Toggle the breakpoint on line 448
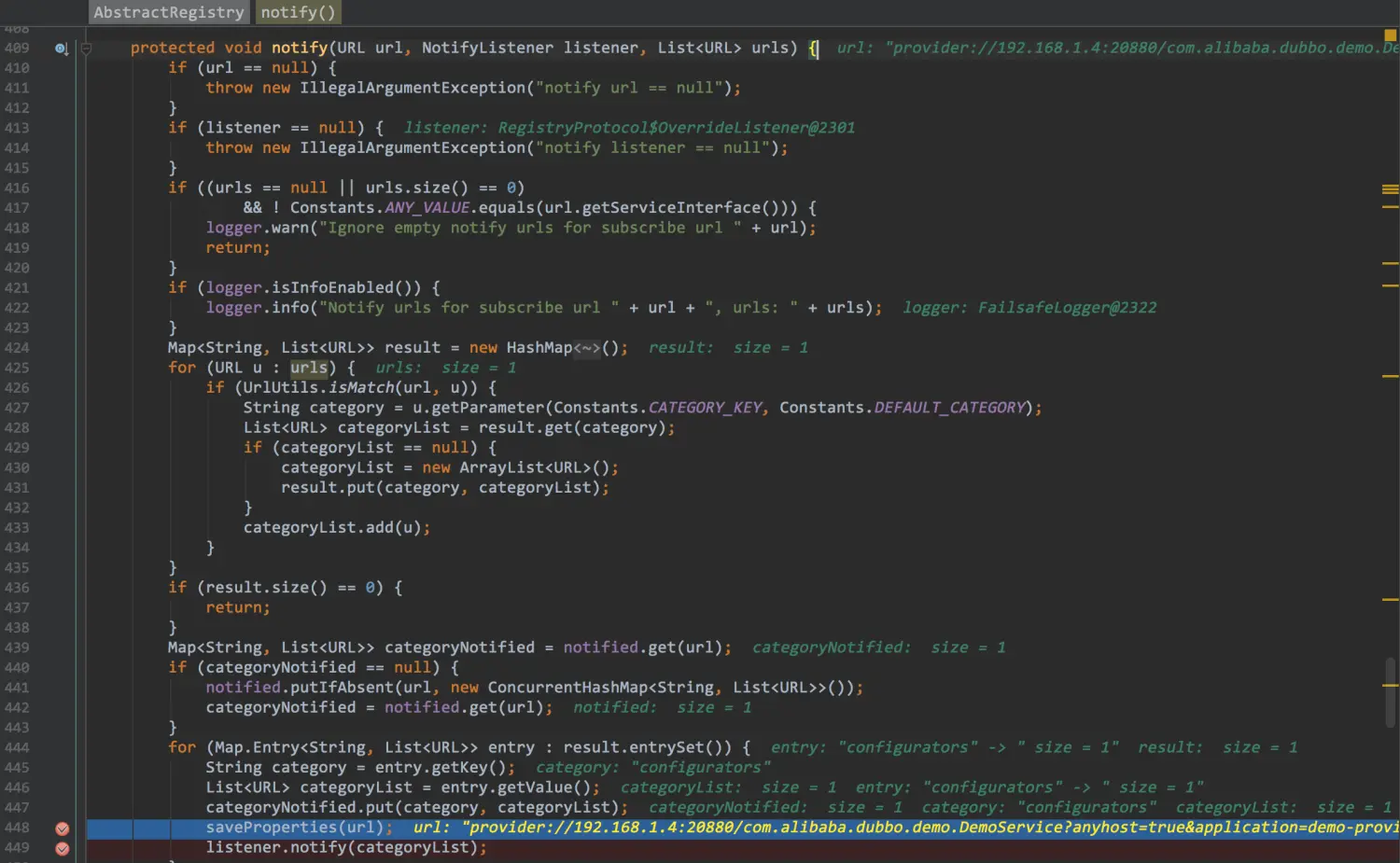Viewport: 1400px width, 863px height. 63,828
